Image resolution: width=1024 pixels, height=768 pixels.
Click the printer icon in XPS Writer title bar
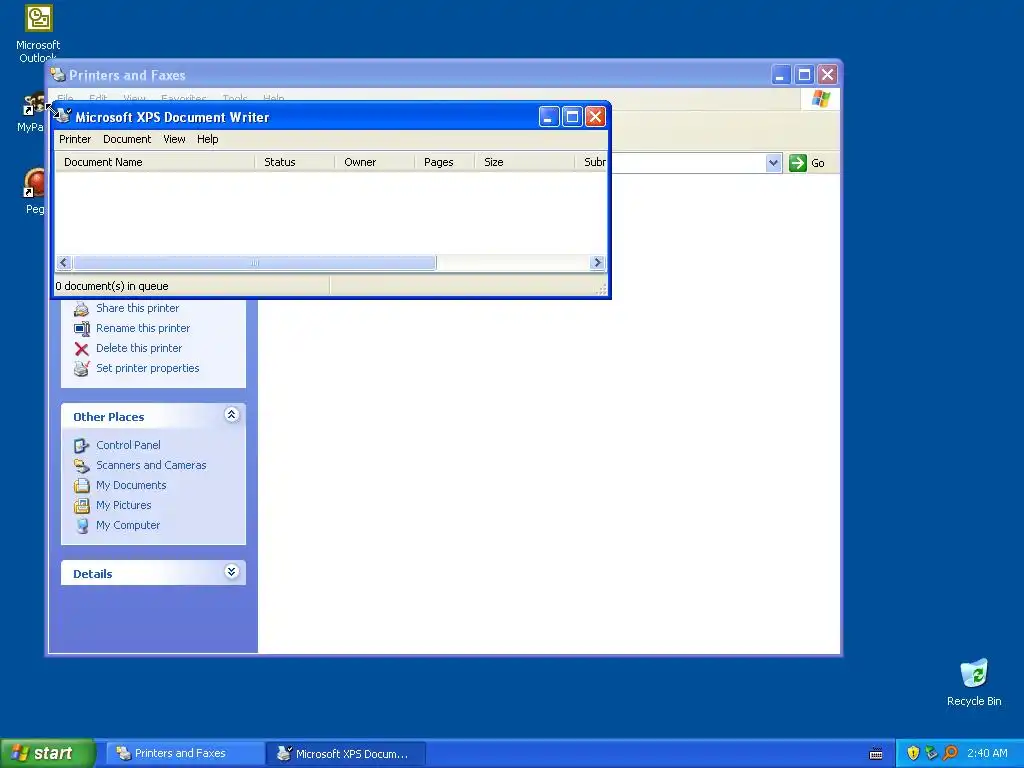pos(62,116)
